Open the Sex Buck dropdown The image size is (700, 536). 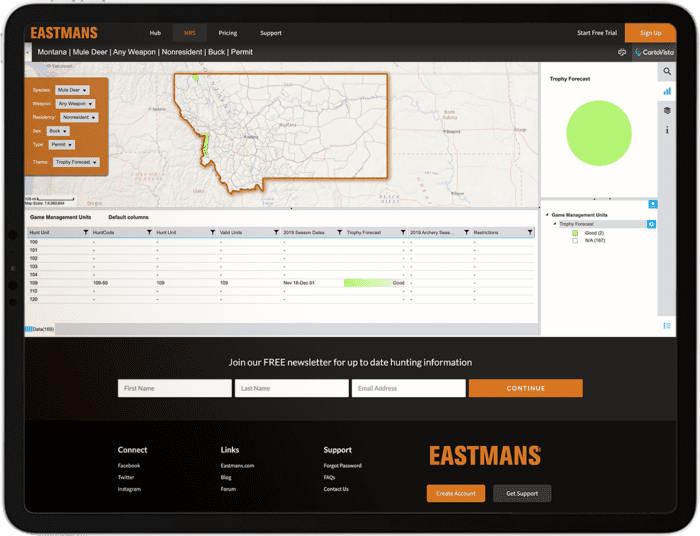pyautogui.click(x=58, y=131)
